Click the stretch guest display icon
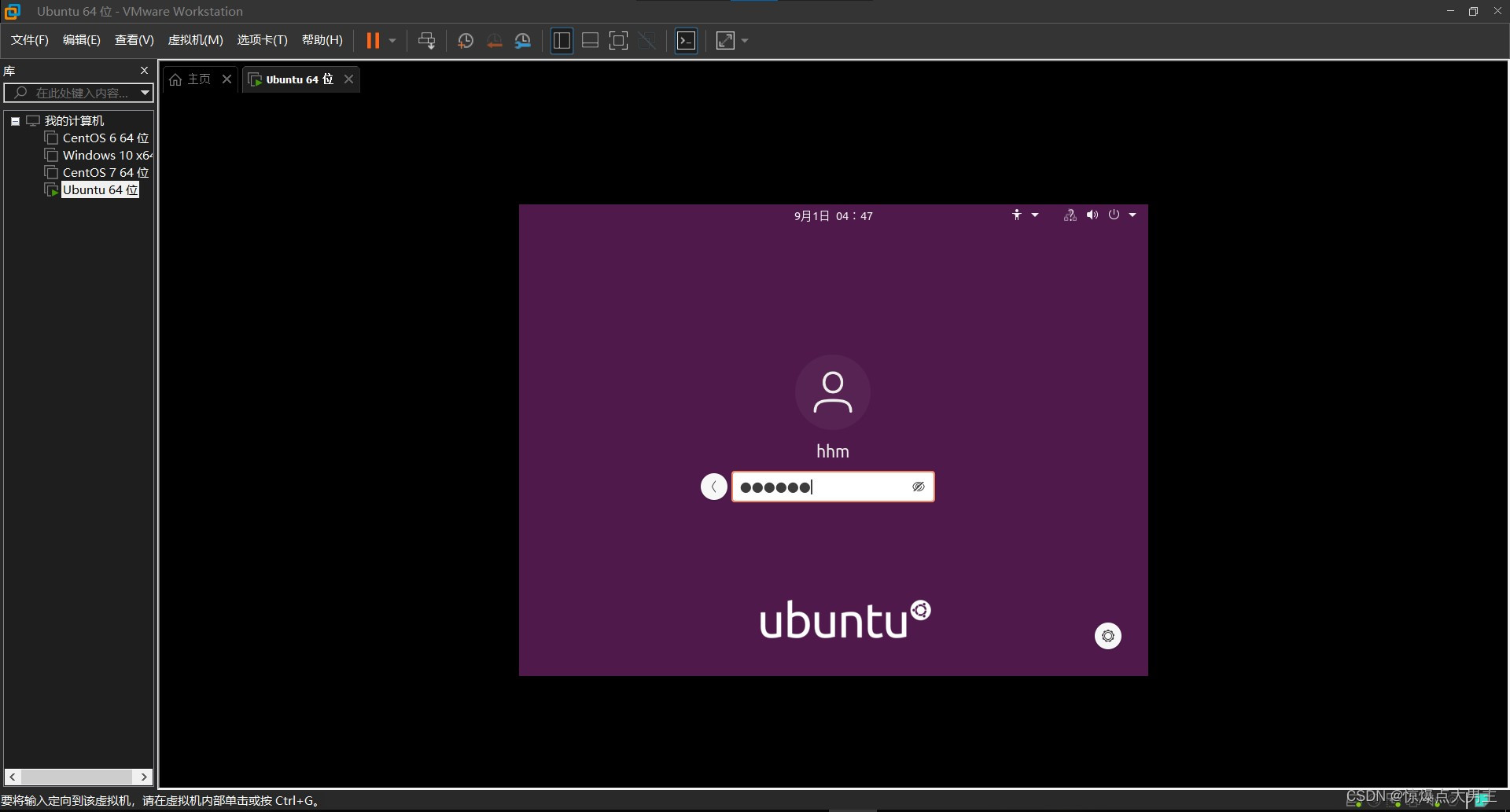Viewport: 1510px width, 812px height. coord(725,40)
